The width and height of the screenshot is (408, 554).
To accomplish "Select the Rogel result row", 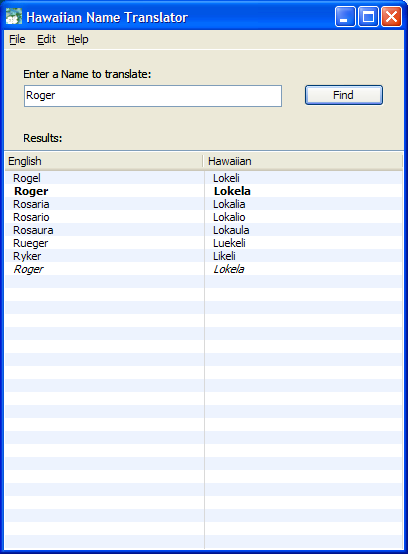I will click(x=204, y=178).
